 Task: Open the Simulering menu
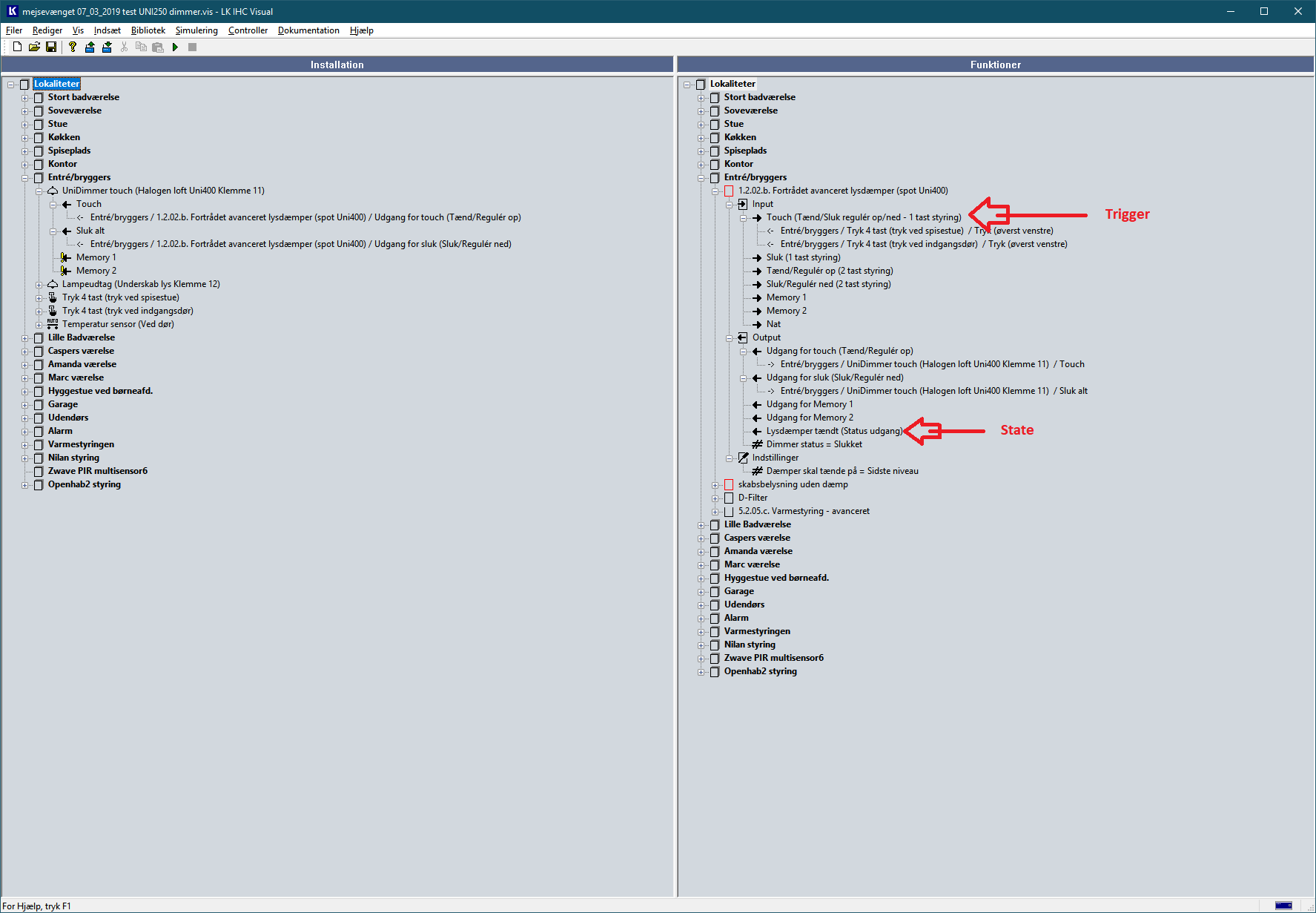[x=196, y=30]
